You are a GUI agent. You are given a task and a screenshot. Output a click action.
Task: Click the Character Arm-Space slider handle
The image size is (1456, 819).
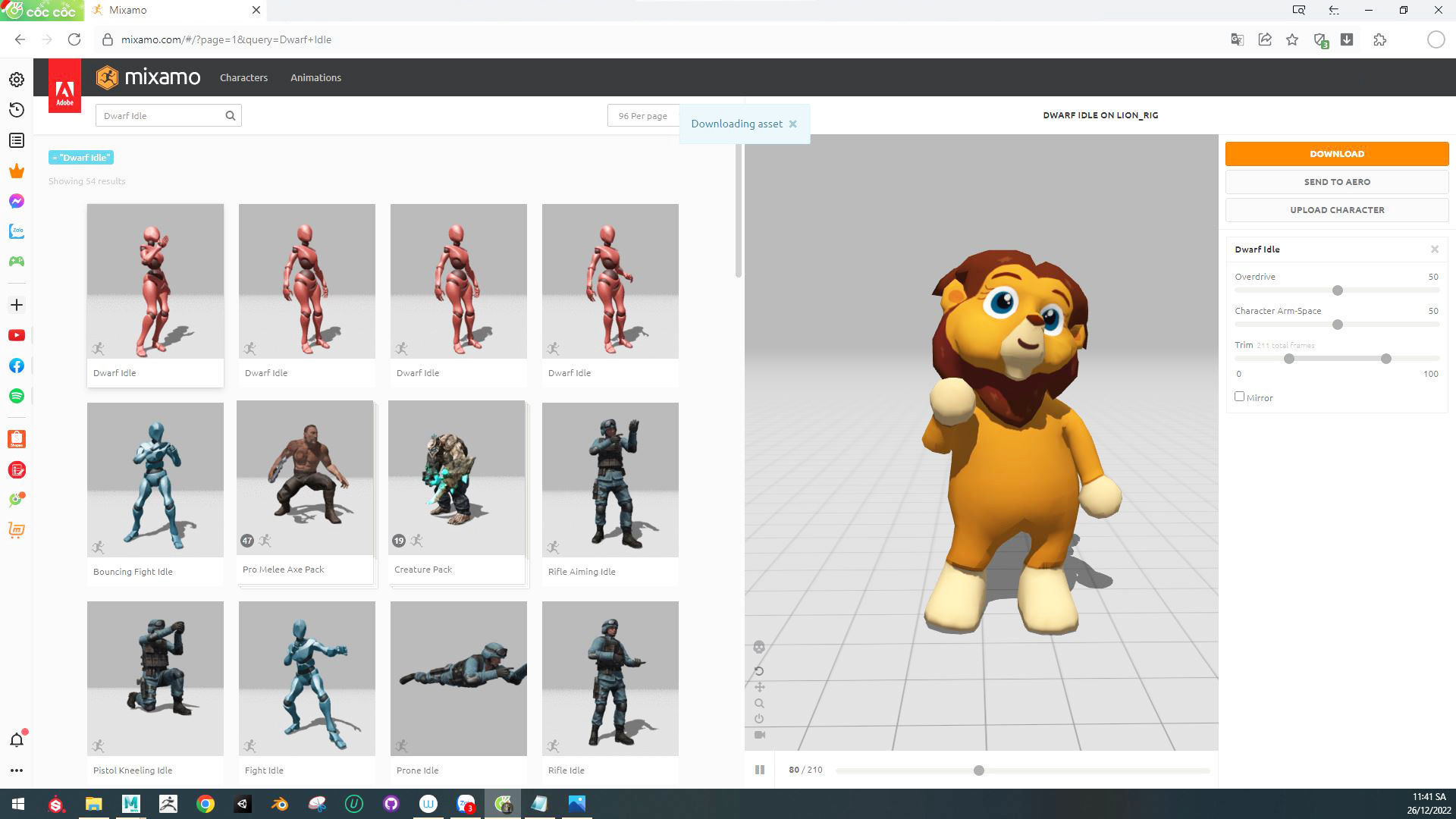[x=1338, y=325]
